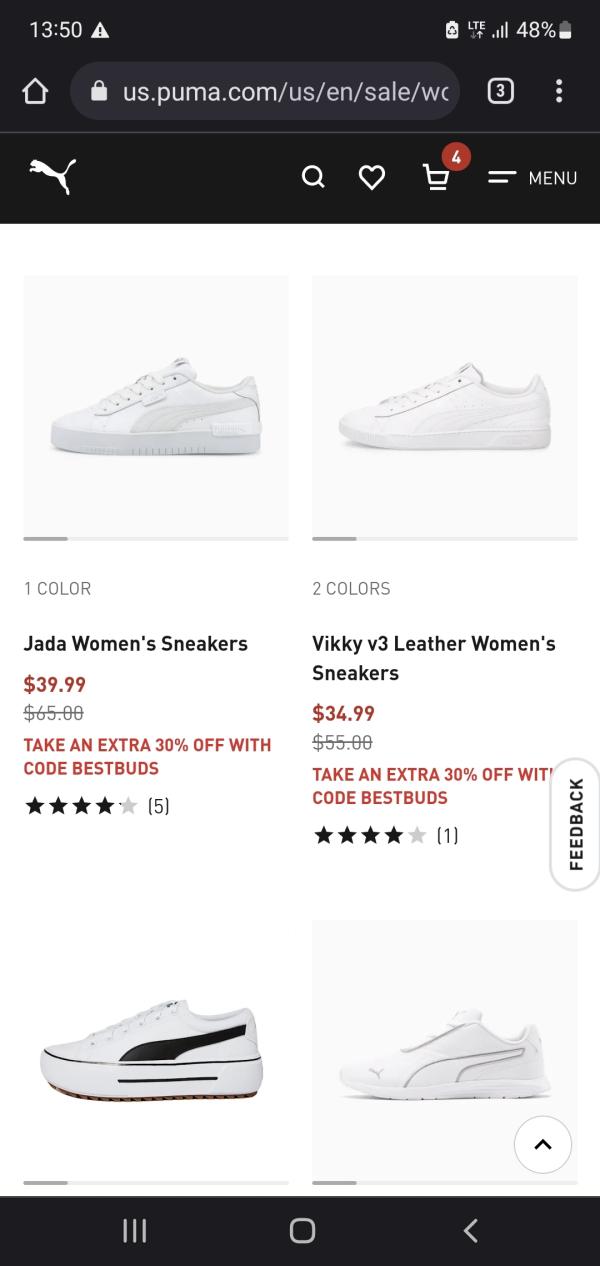Tap the Jada sneaker product image

point(156,407)
